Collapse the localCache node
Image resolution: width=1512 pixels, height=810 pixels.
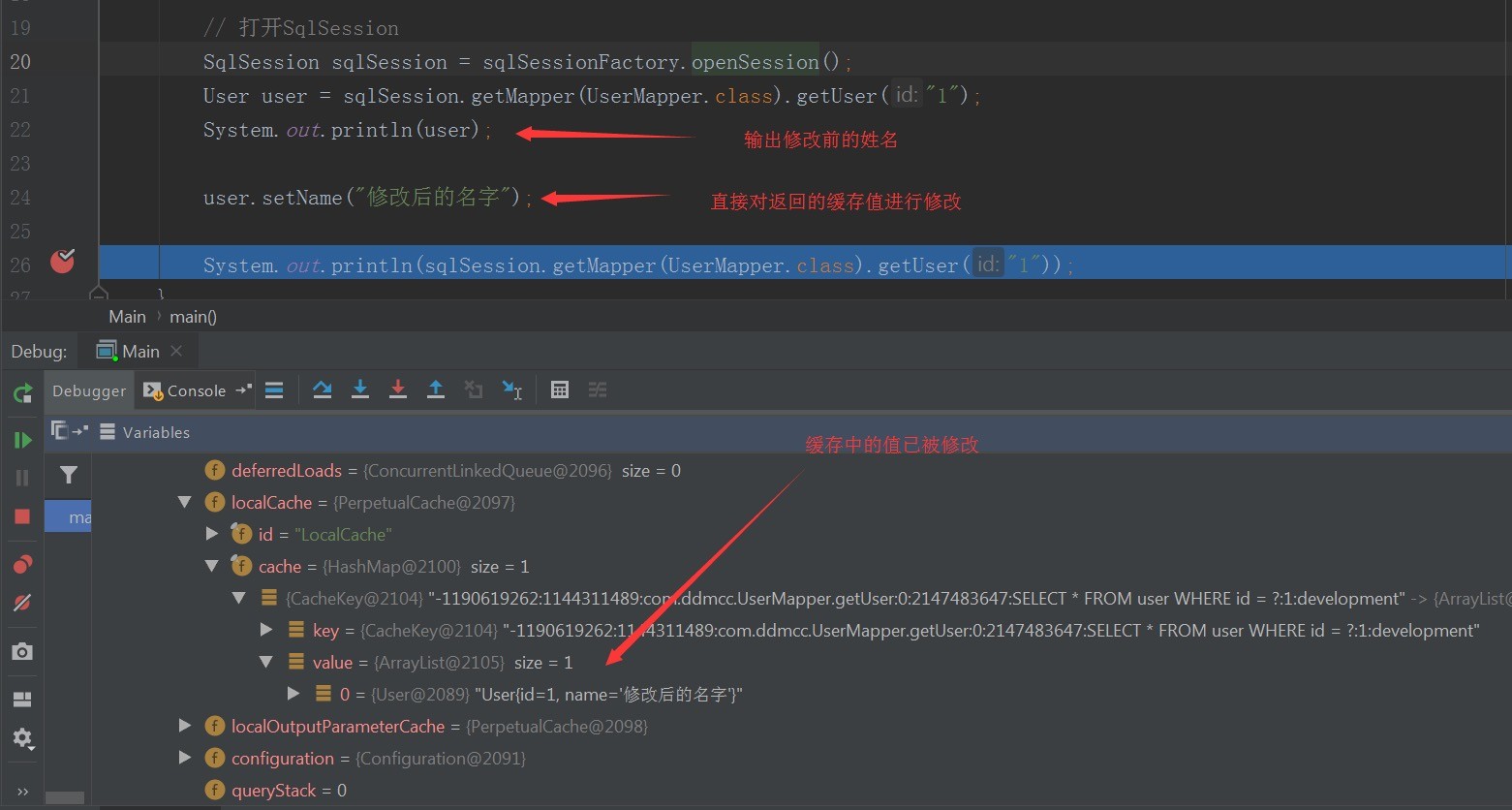tap(185, 502)
